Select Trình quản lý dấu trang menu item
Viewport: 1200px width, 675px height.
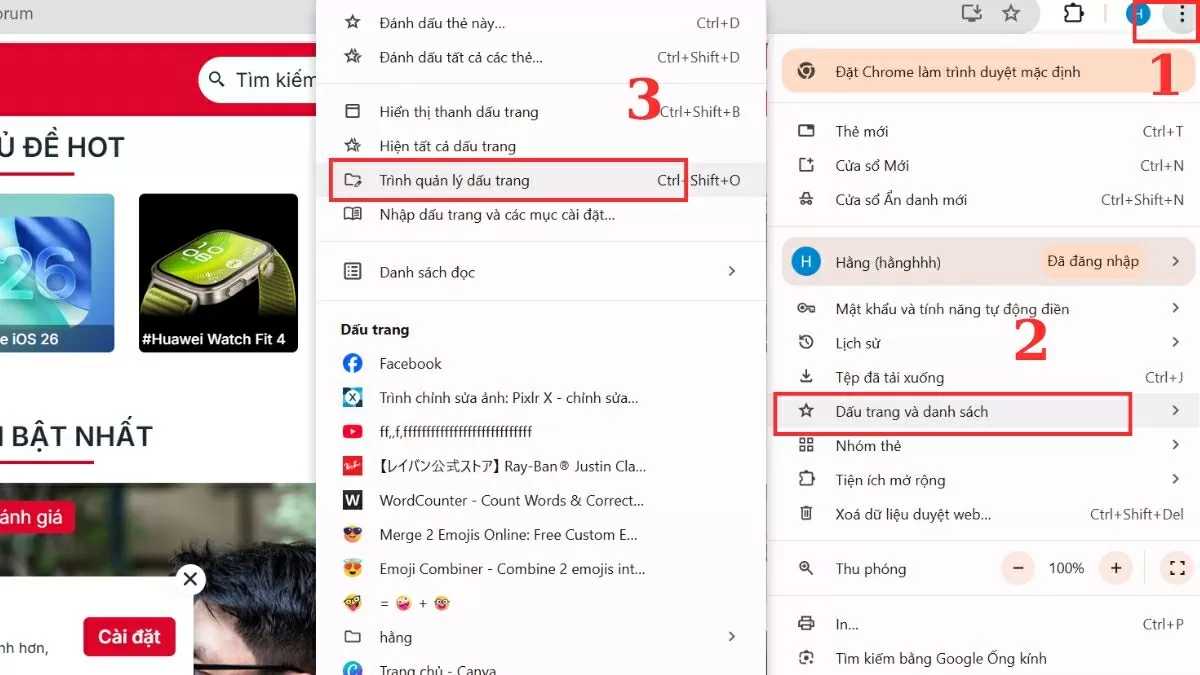click(x=480, y=180)
